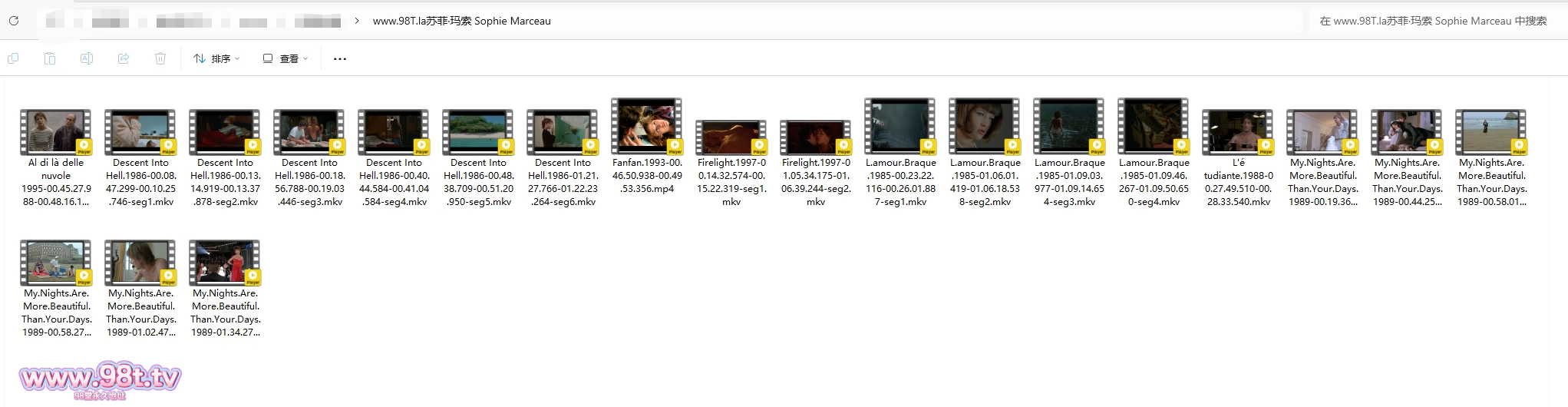1568x407 pixels.
Task: Click the rename icon in toolbar
Action: [87, 58]
